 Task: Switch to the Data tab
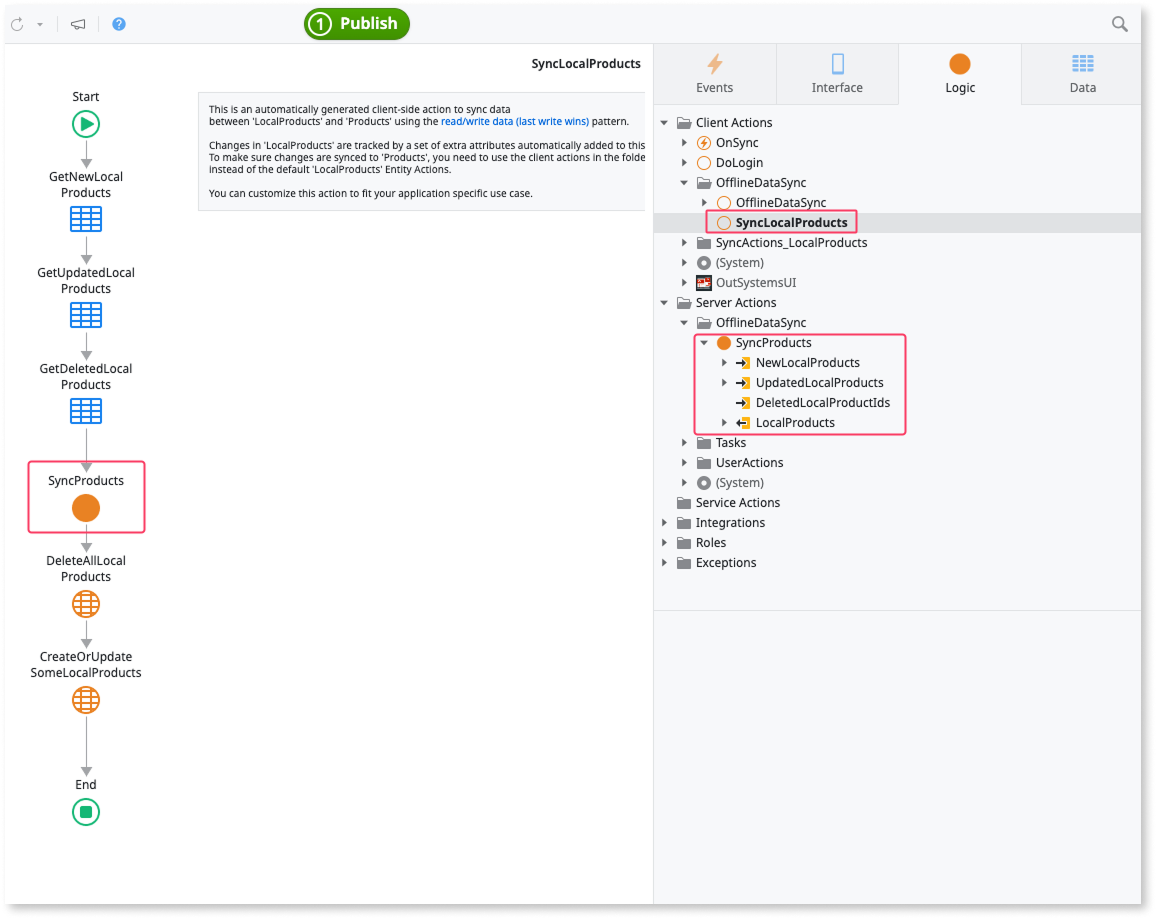pyautogui.click(x=1082, y=74)
